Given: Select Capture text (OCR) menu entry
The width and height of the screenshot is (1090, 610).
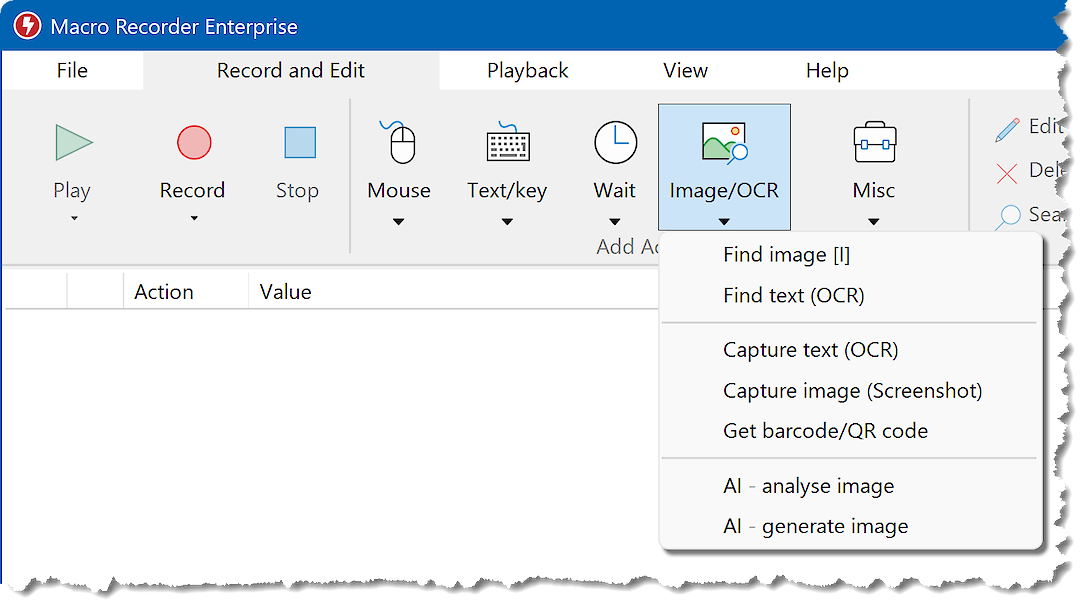Looking at the screenshot, I should click(810, 350).
